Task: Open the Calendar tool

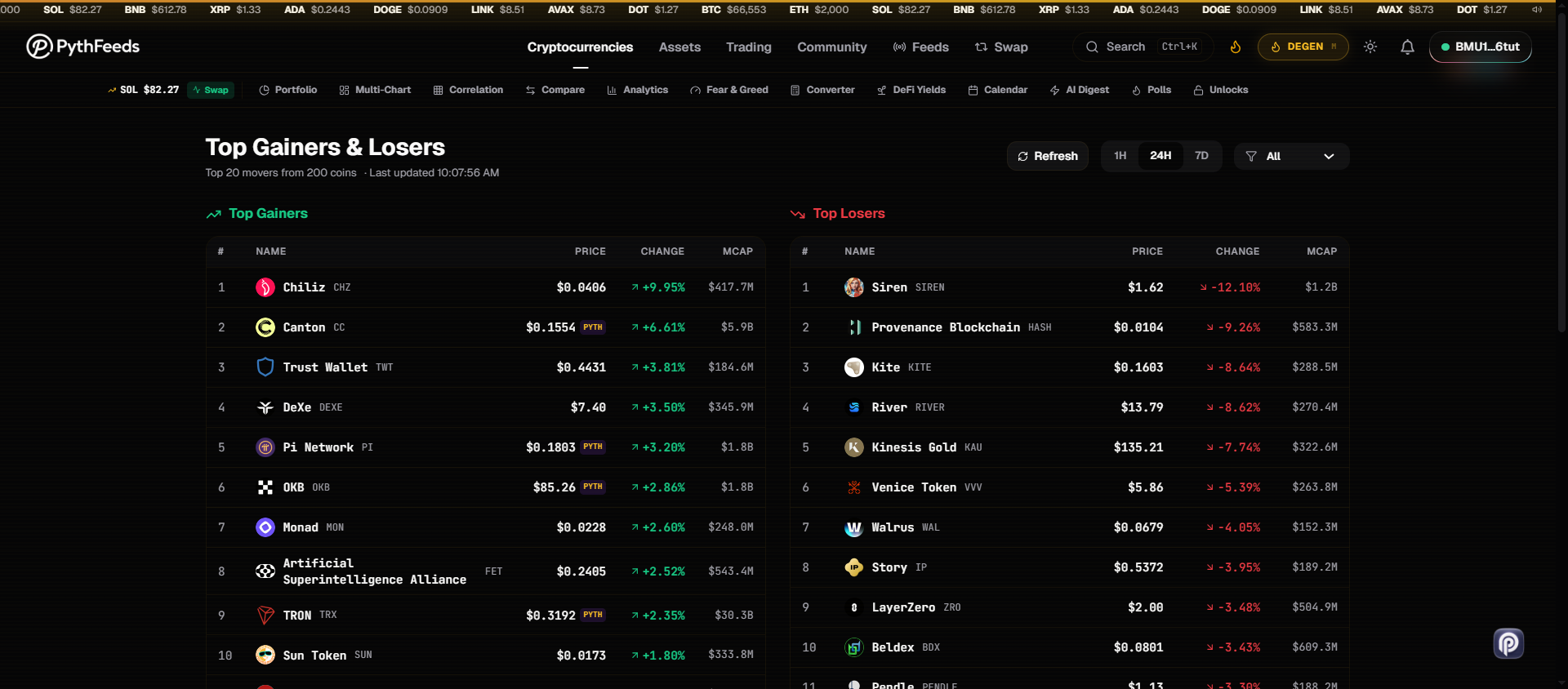Action: click(x=998, y=90)
